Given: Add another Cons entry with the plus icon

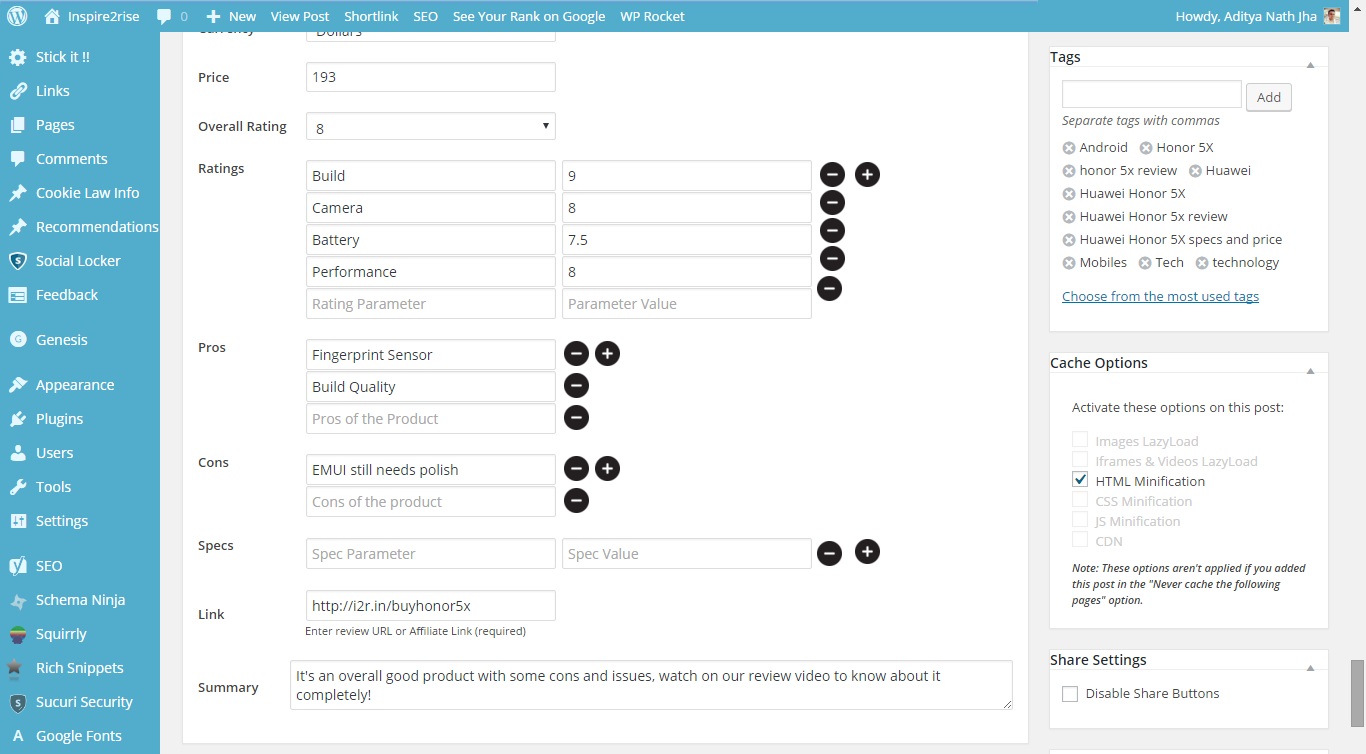Looking at the screenshot, I should (607, 468).
